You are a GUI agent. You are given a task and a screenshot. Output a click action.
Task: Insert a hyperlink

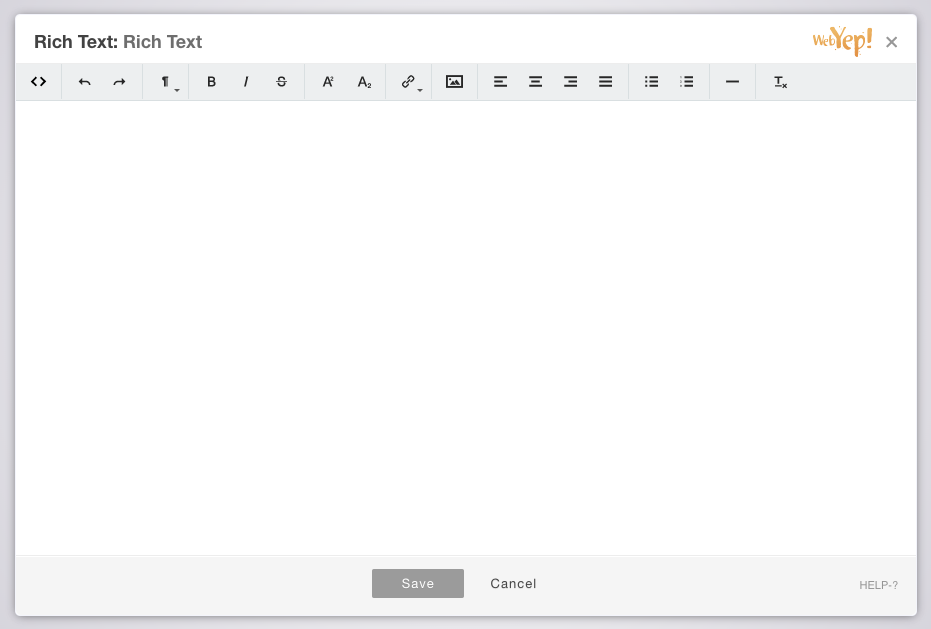tap(407, 81)
